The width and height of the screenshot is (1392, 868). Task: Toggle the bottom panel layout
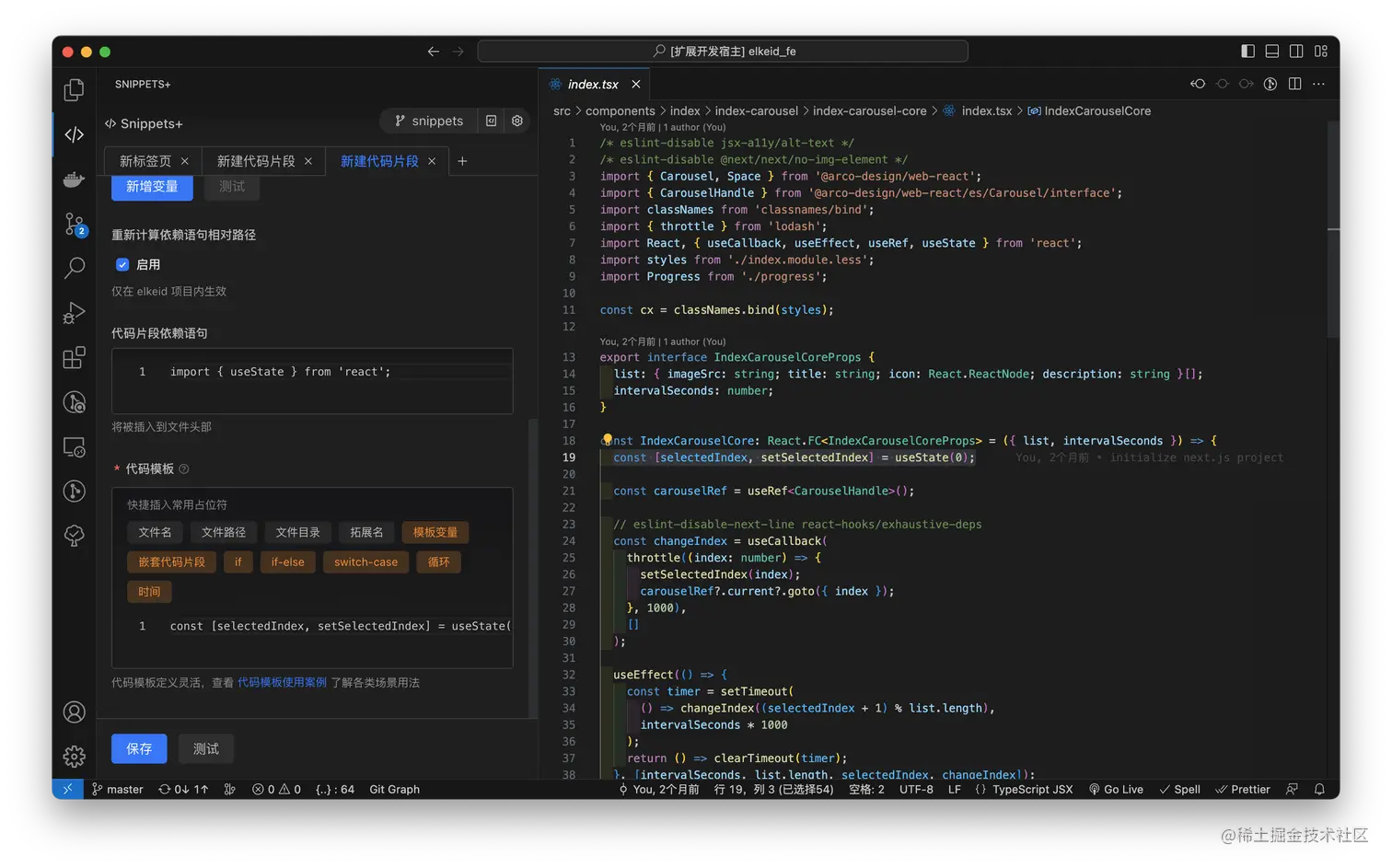(1272, 52)
